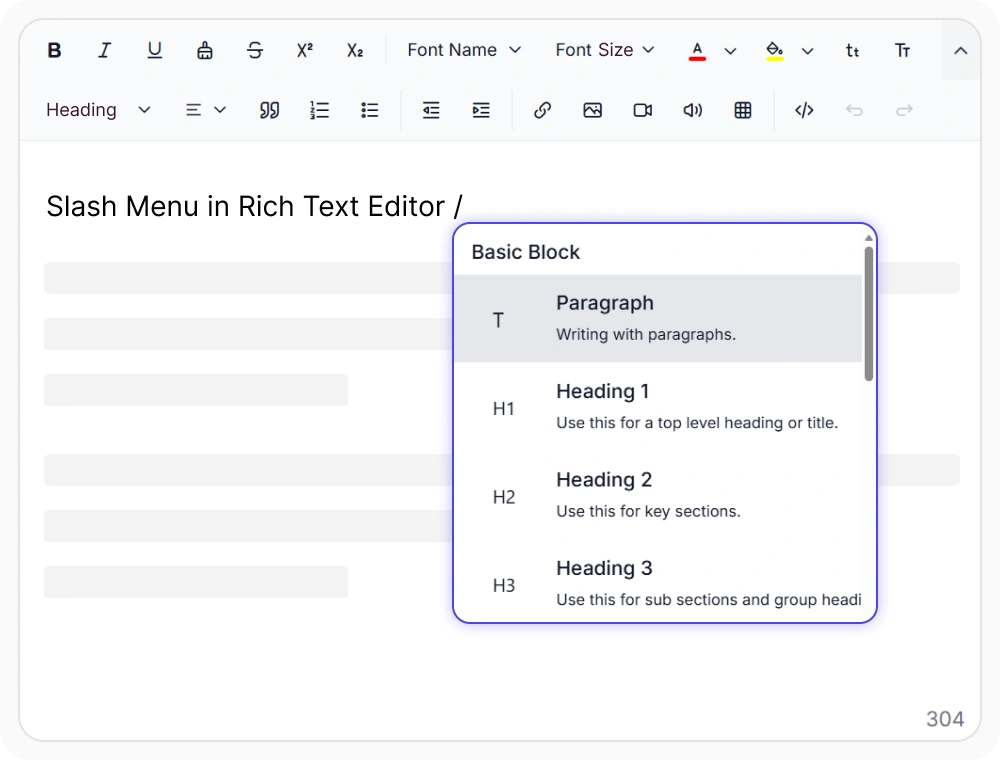Open the Font Size dropdown
The image size is (1000, 760).
pos(605,50)
